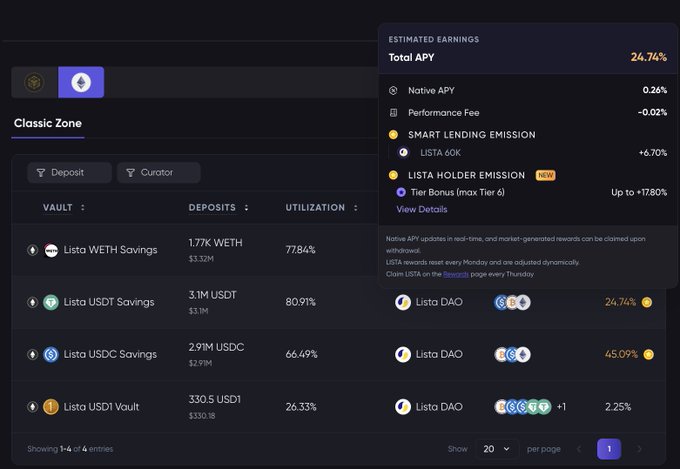
Task: Click the 1.77K WETH deposits value
Action: pyautogui.click(x=216, y=243)
